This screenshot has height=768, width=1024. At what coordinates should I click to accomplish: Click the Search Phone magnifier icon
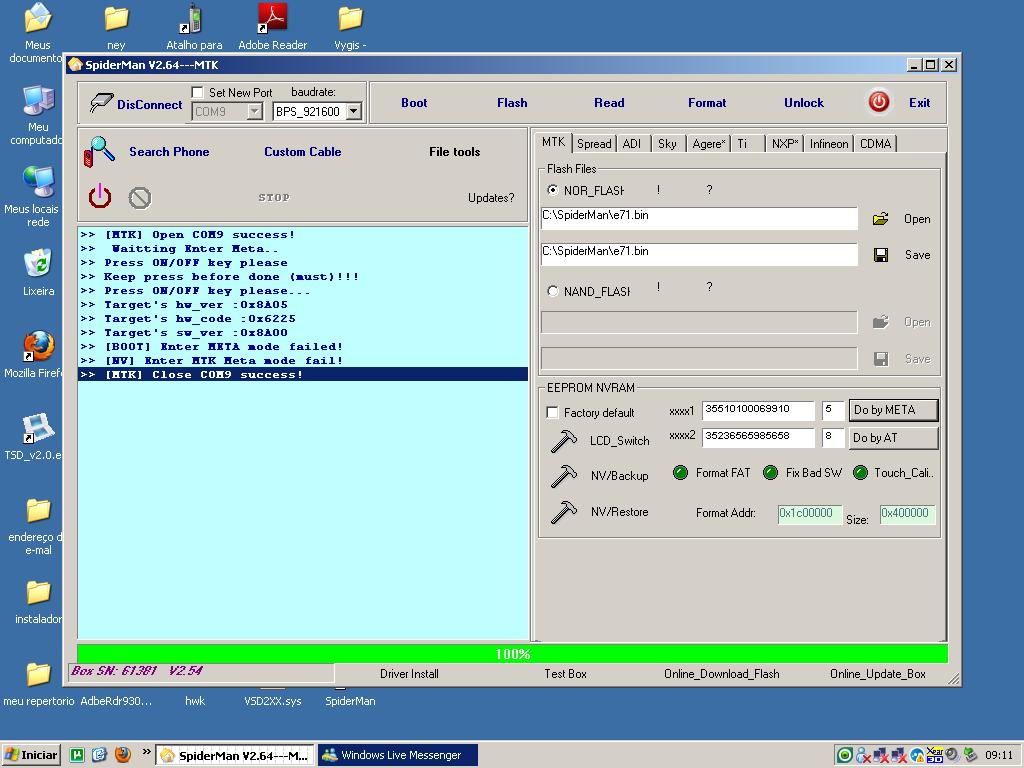pos(99,152)
